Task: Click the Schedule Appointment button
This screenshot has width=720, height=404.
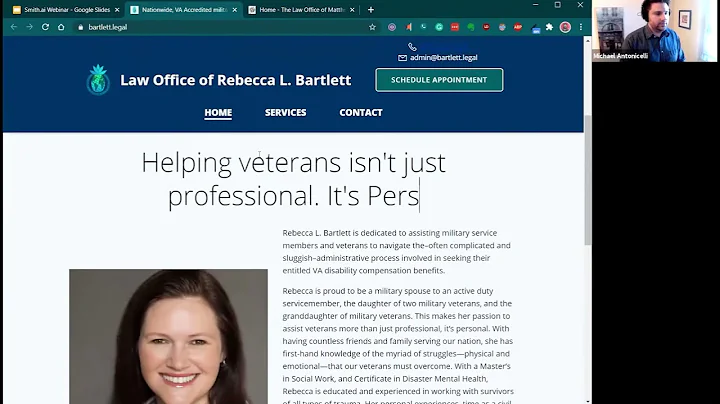Action: (x=439, y=80)
